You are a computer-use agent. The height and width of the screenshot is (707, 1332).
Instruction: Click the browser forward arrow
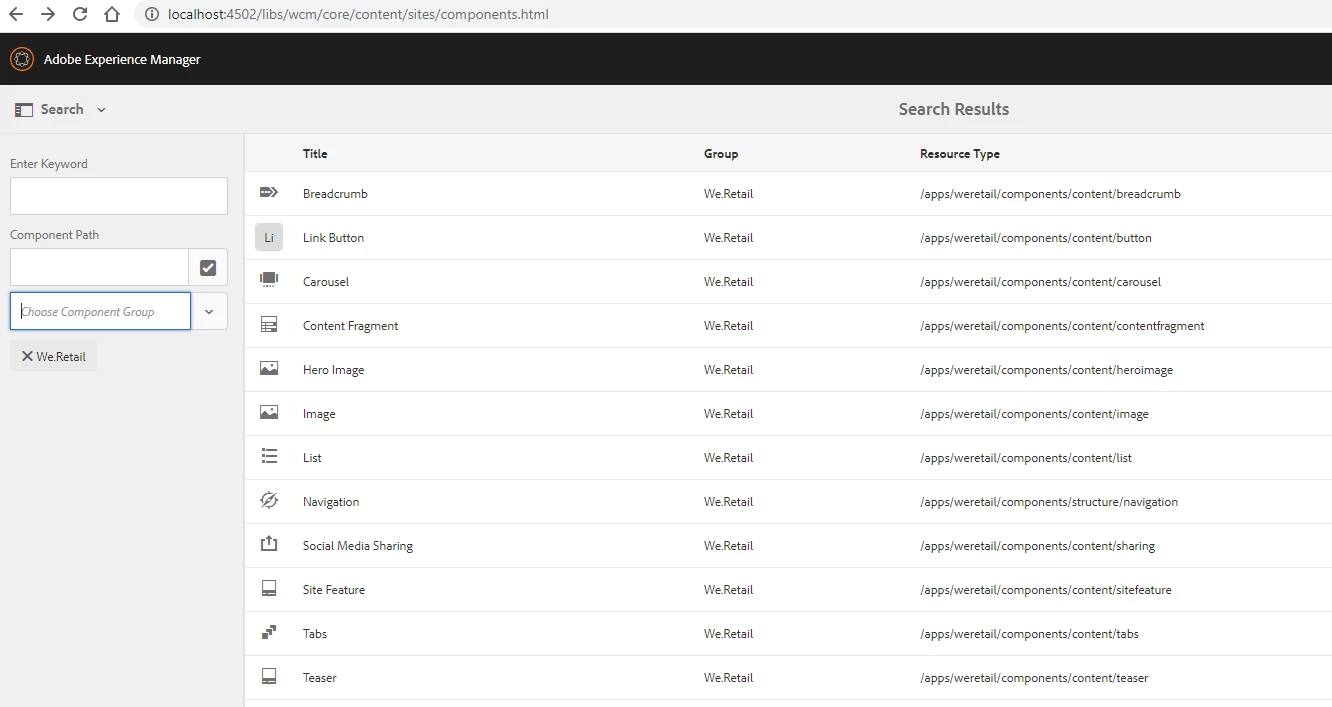47,14
